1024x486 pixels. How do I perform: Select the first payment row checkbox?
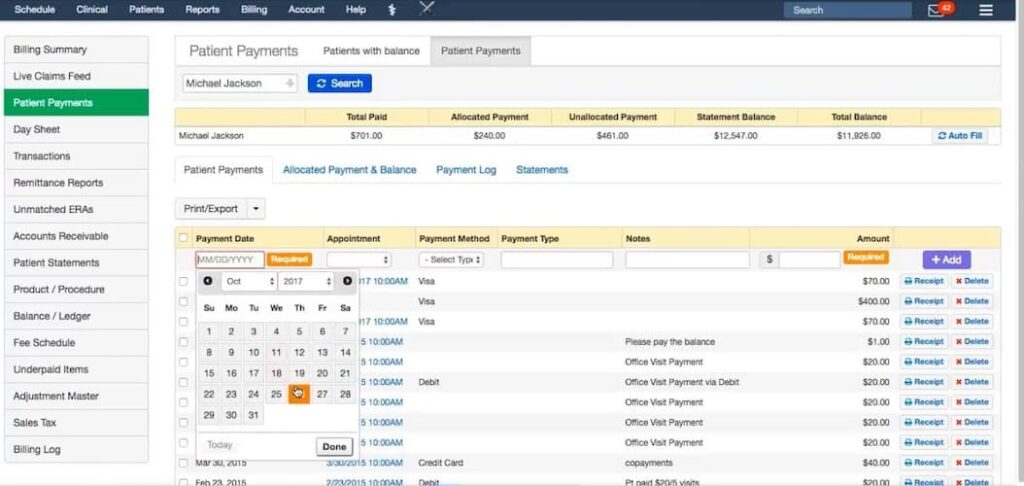point(183,282)
